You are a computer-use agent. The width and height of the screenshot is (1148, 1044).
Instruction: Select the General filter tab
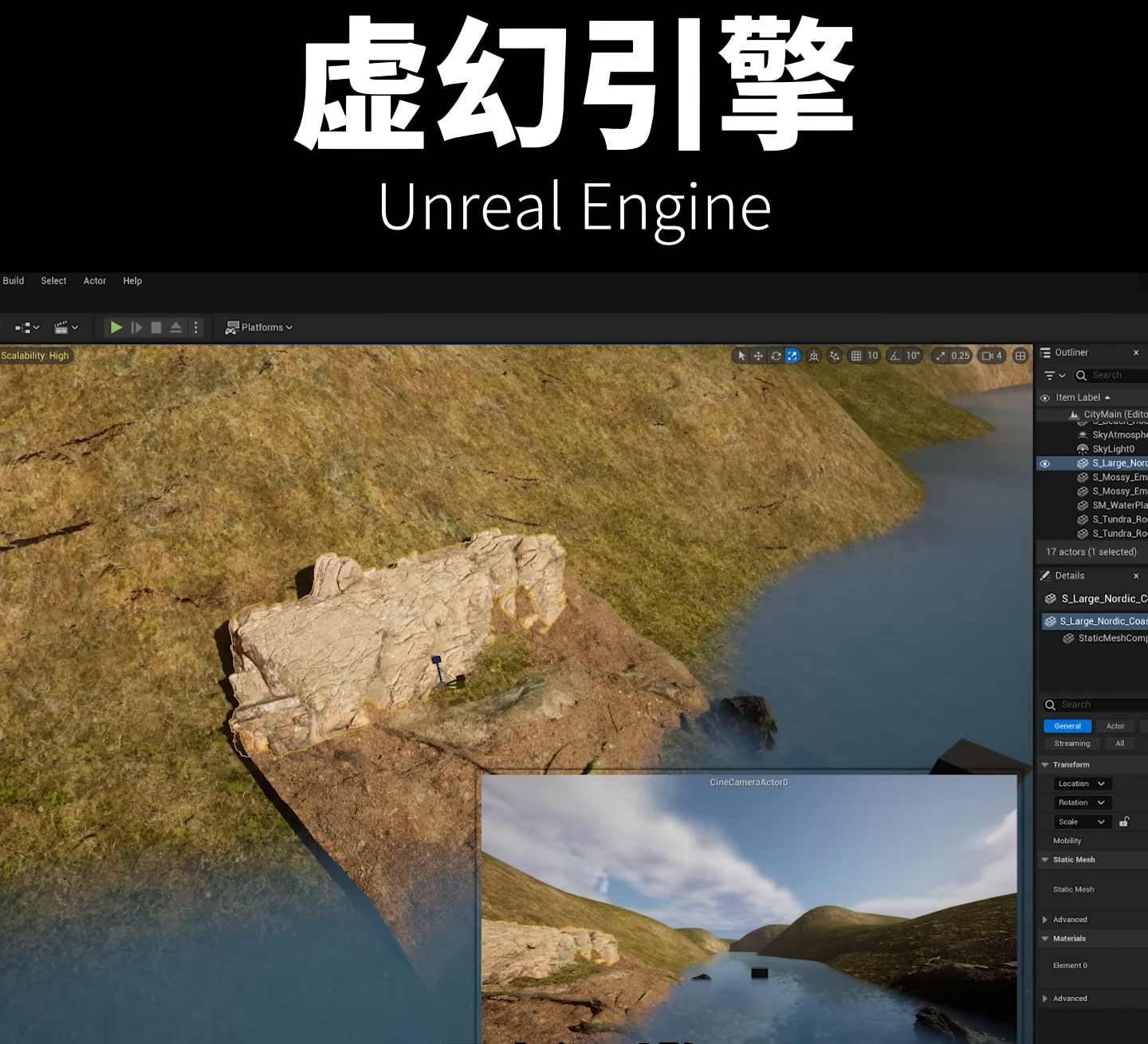point(1067,726)
